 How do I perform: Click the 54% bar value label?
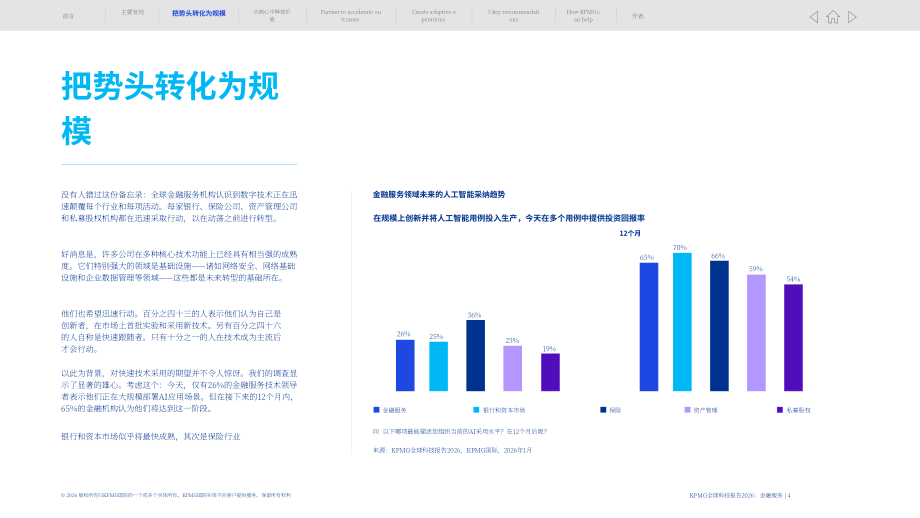coord(793,279)
